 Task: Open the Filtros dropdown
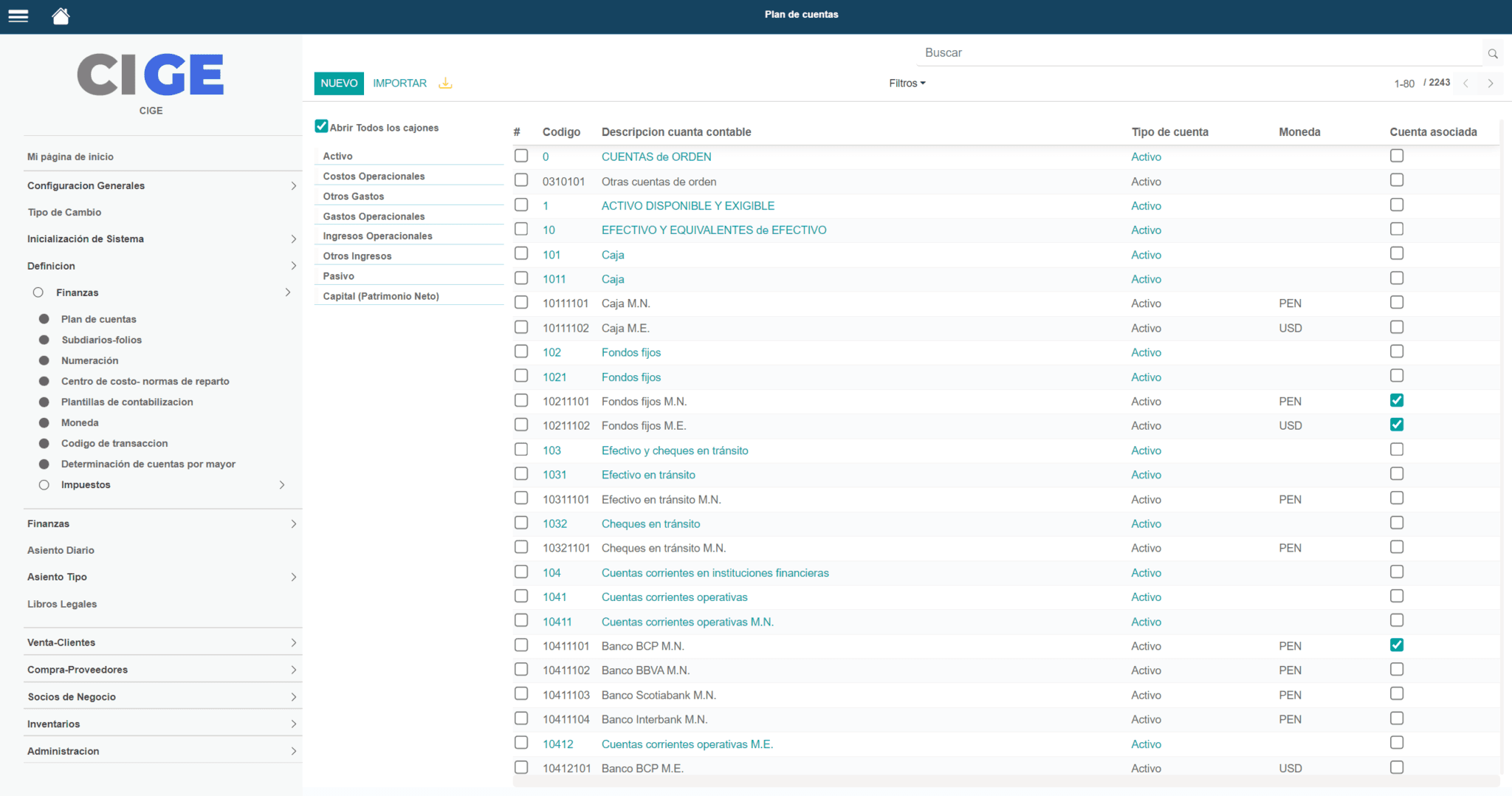click(907, 83)
